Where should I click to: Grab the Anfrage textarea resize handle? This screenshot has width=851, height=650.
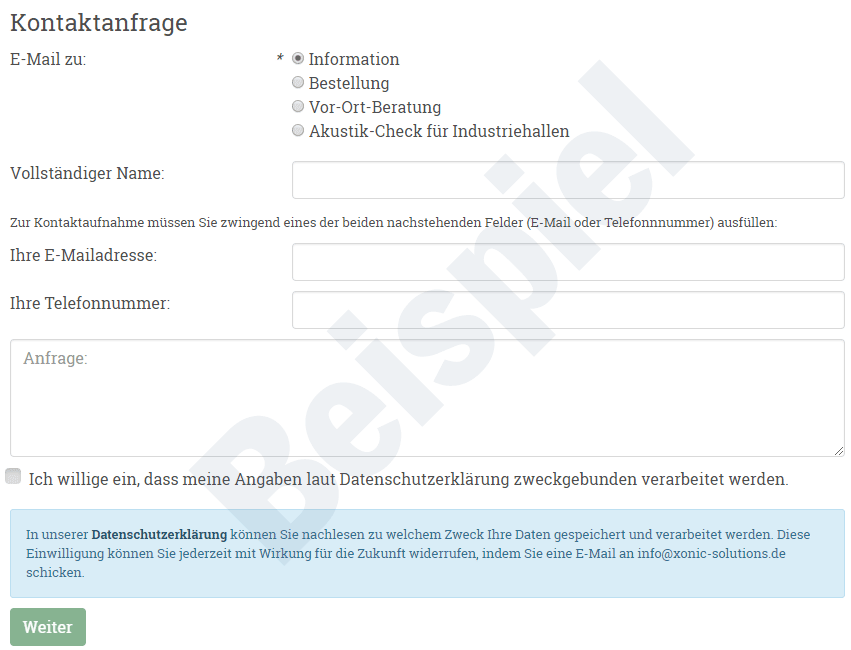click(x=839, y=451)
